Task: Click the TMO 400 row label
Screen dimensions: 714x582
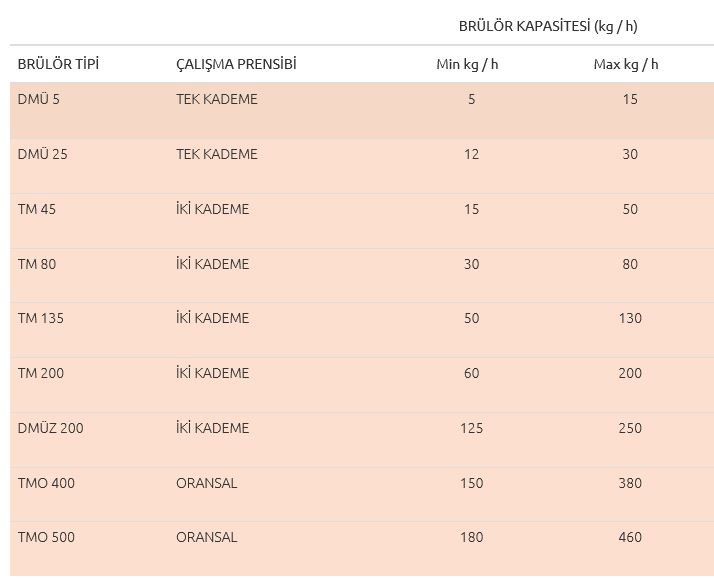Action: (46, 483)
